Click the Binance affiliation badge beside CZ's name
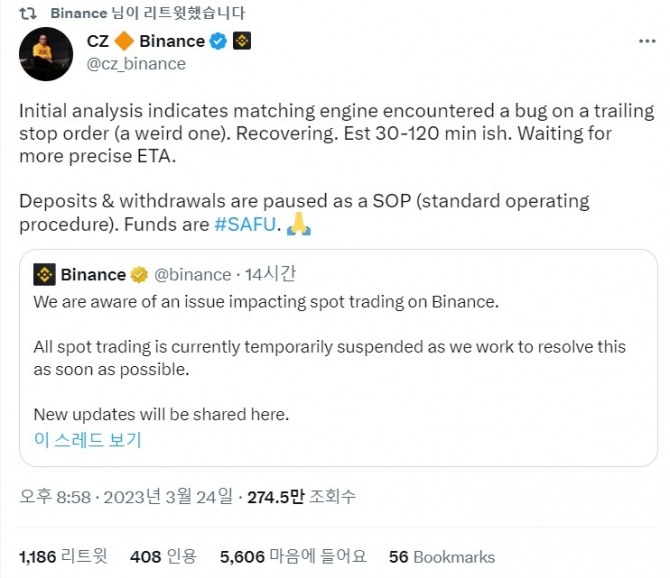670x578 pixels. [x=242, y=41]
